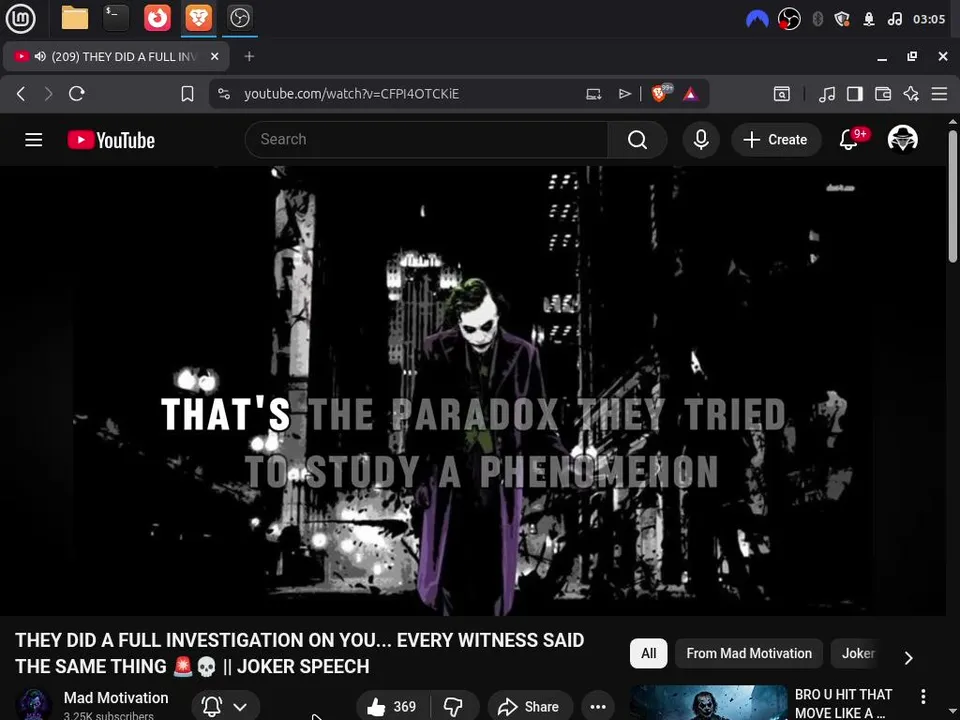
Task: Toggle Brave Shields lion icon
Action: pyautogui.click(x=661, y=93)
